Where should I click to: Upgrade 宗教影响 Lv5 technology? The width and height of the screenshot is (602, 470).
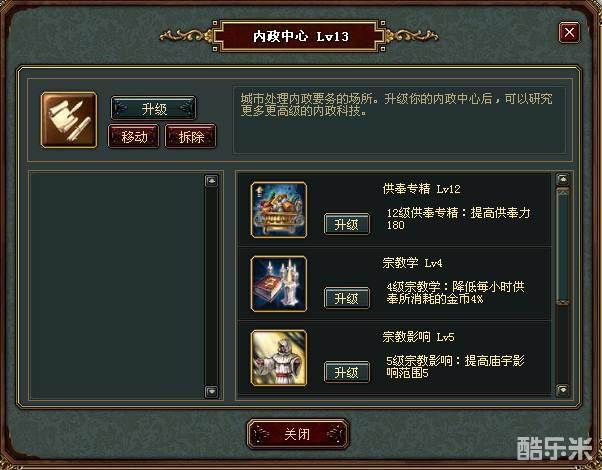[x=347, y=372]
